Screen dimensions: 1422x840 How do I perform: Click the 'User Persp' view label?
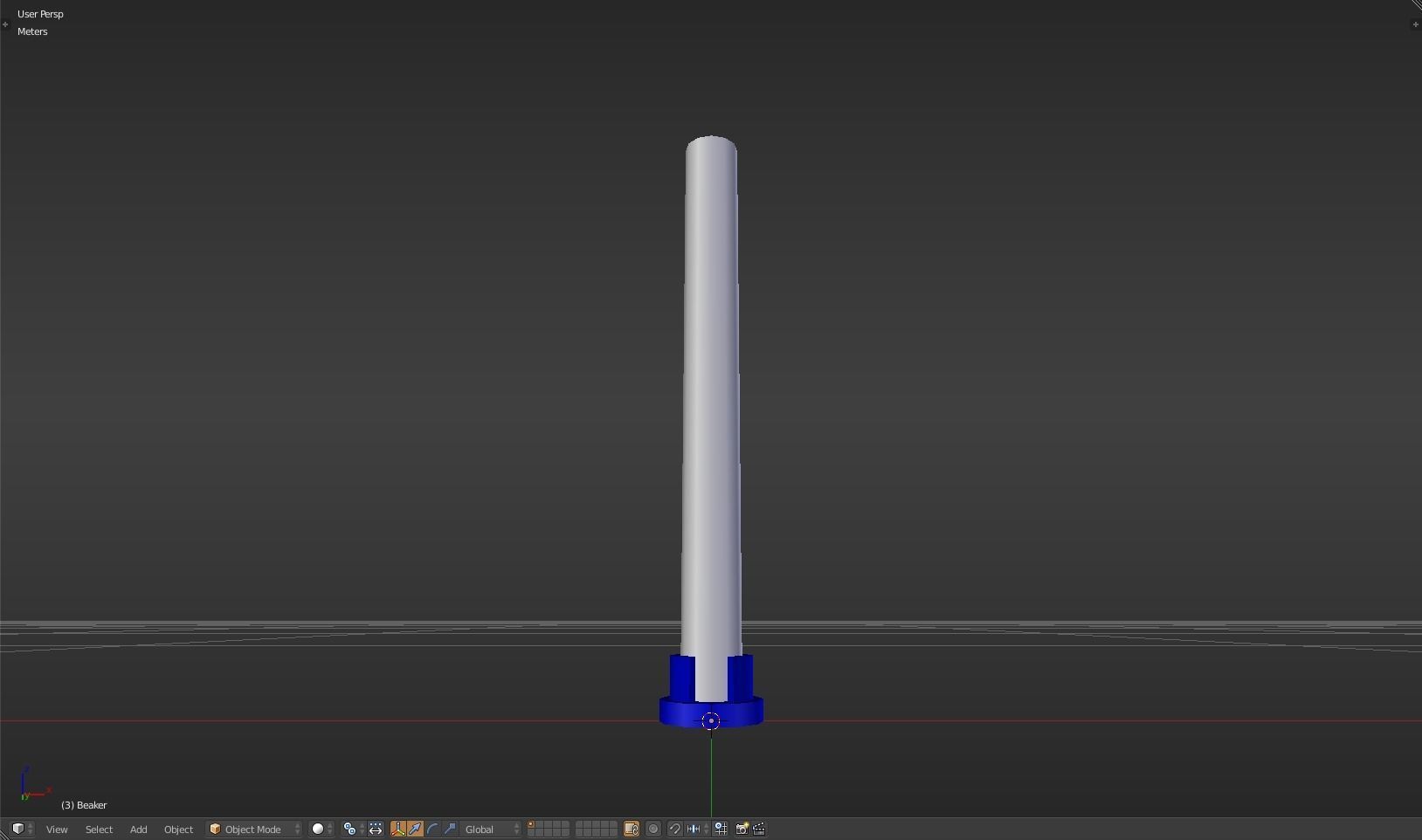pos(40,14)
